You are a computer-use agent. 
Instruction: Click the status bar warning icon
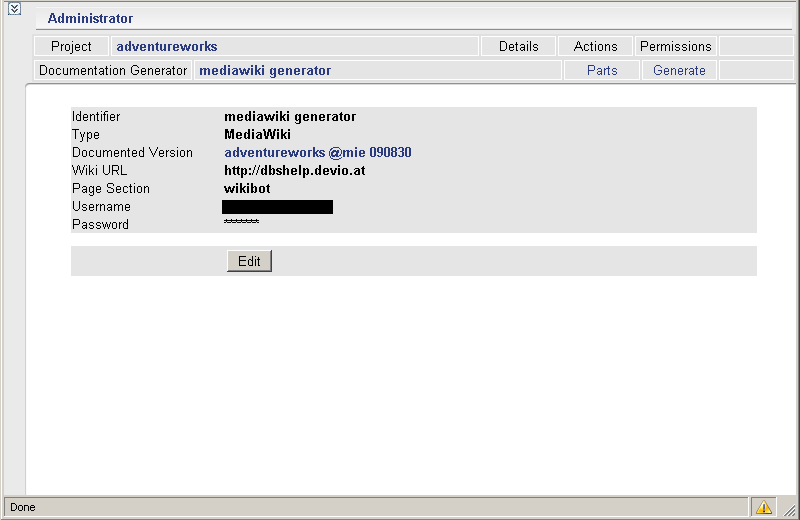point(763,507)
